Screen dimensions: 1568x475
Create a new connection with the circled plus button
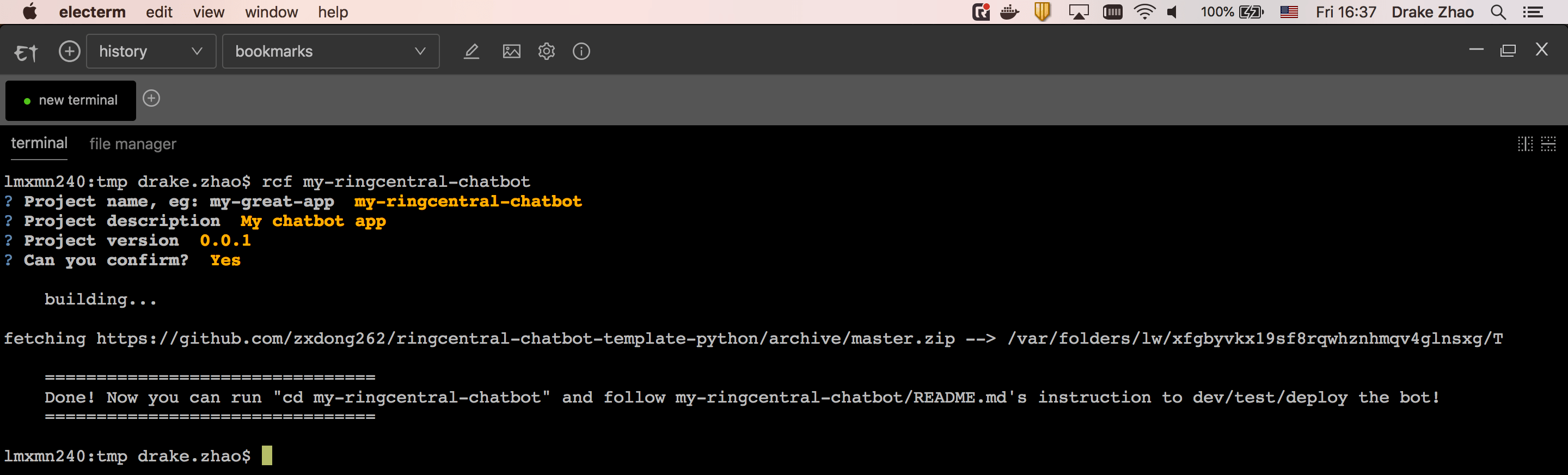coord(69,51)
